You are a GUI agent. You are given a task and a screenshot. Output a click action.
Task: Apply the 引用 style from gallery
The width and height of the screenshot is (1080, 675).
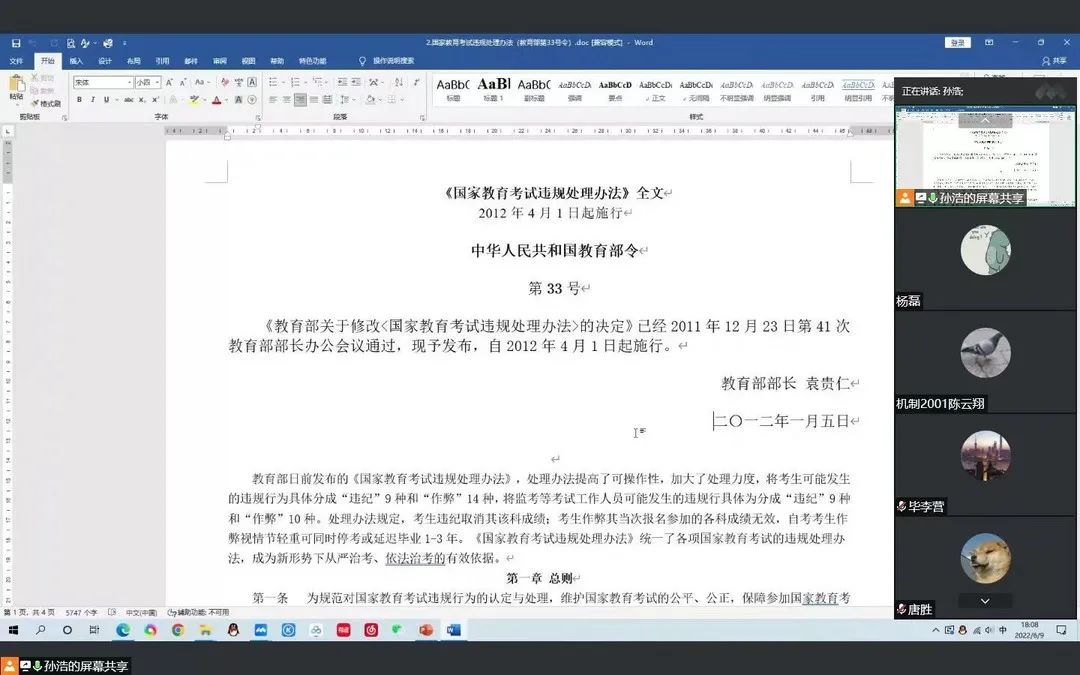(818, 89)
